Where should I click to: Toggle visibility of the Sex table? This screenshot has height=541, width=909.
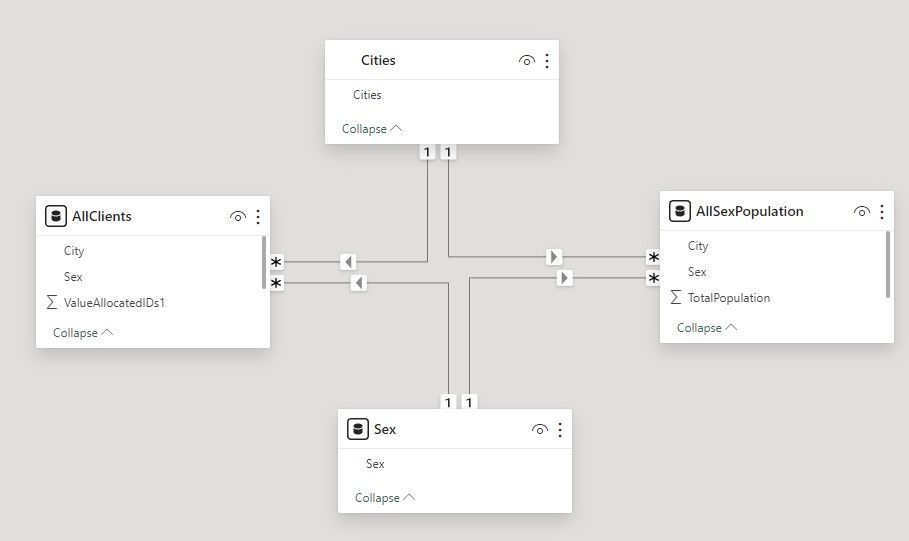pyautogui.click(x=539, y=430)
